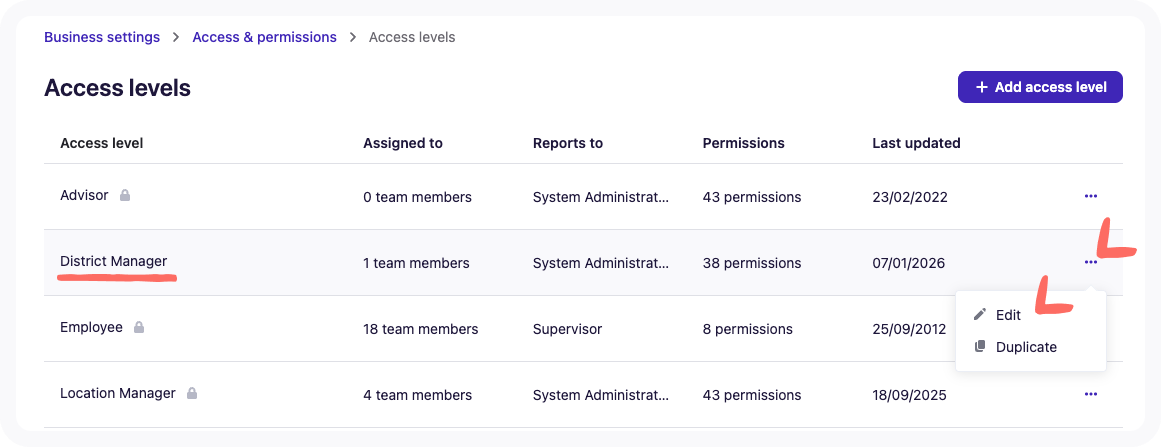
Task: Click the Access levels page heading
Action: pos(118,88)
